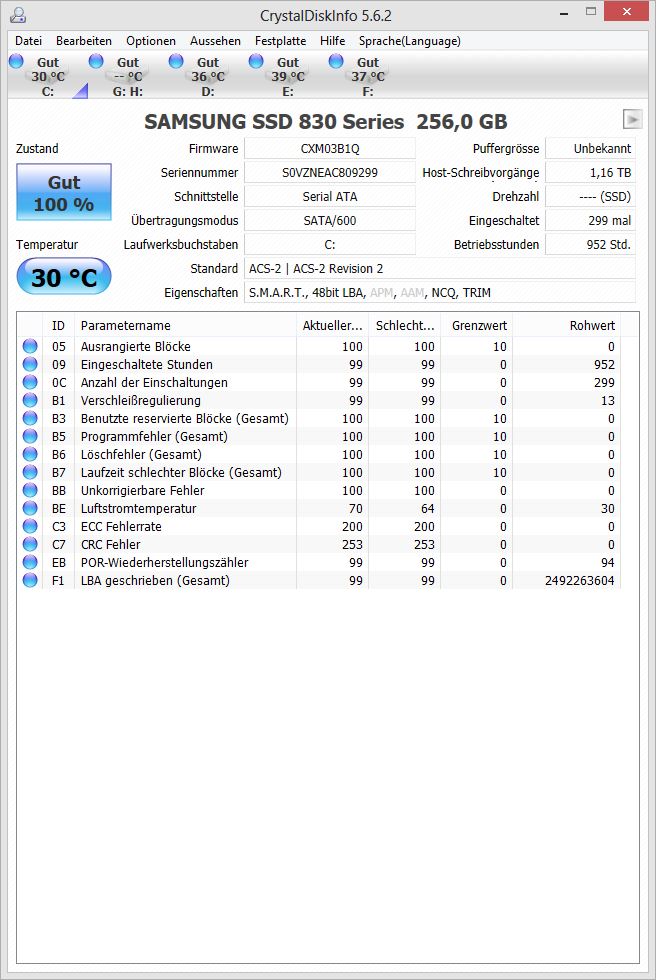The height and width of the screenshot is (980, 656).
Task: Select disk D: with 36 °C
Action: [x=207, y=76]
